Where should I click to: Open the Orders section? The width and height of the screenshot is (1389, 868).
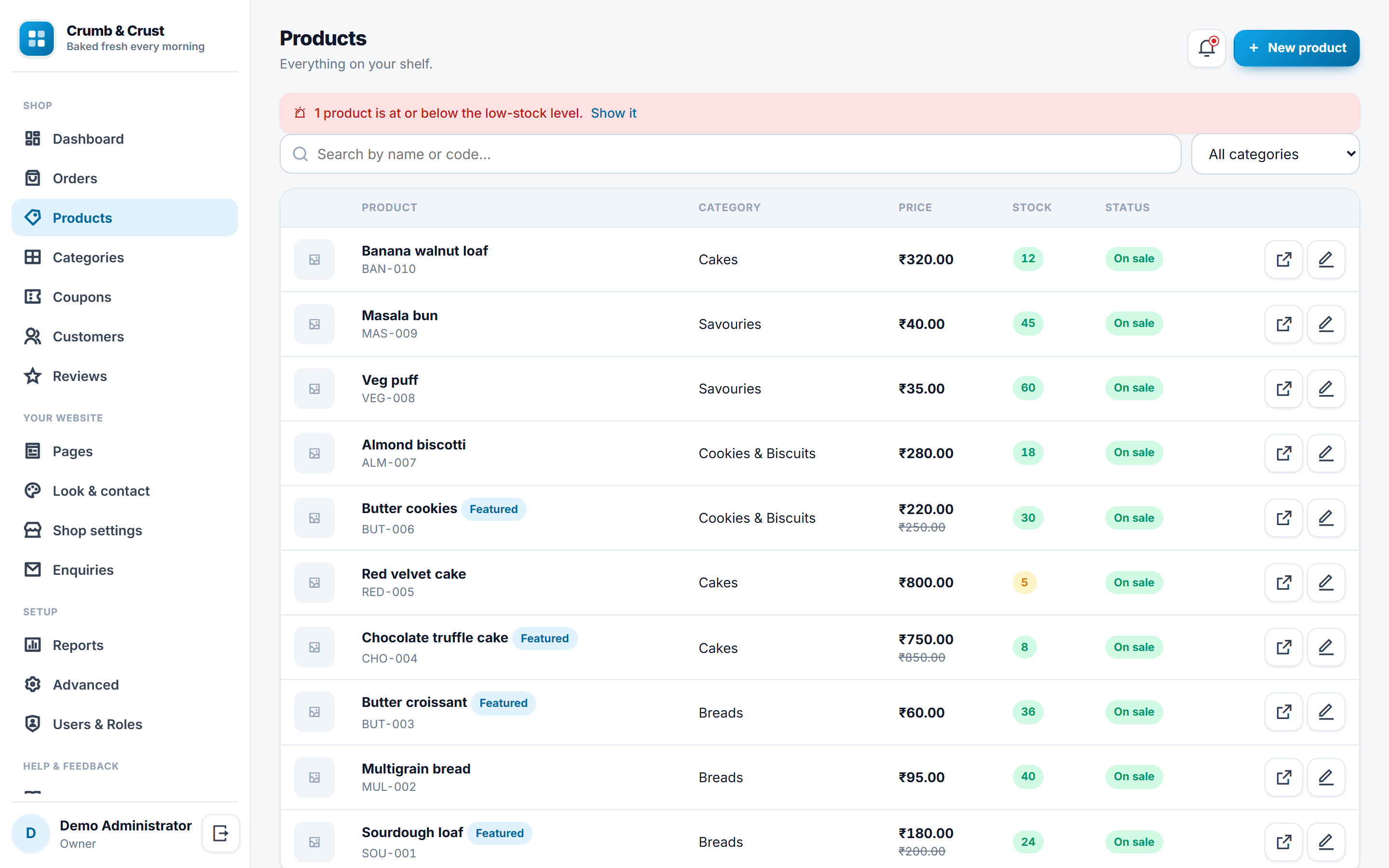point(124,178)
